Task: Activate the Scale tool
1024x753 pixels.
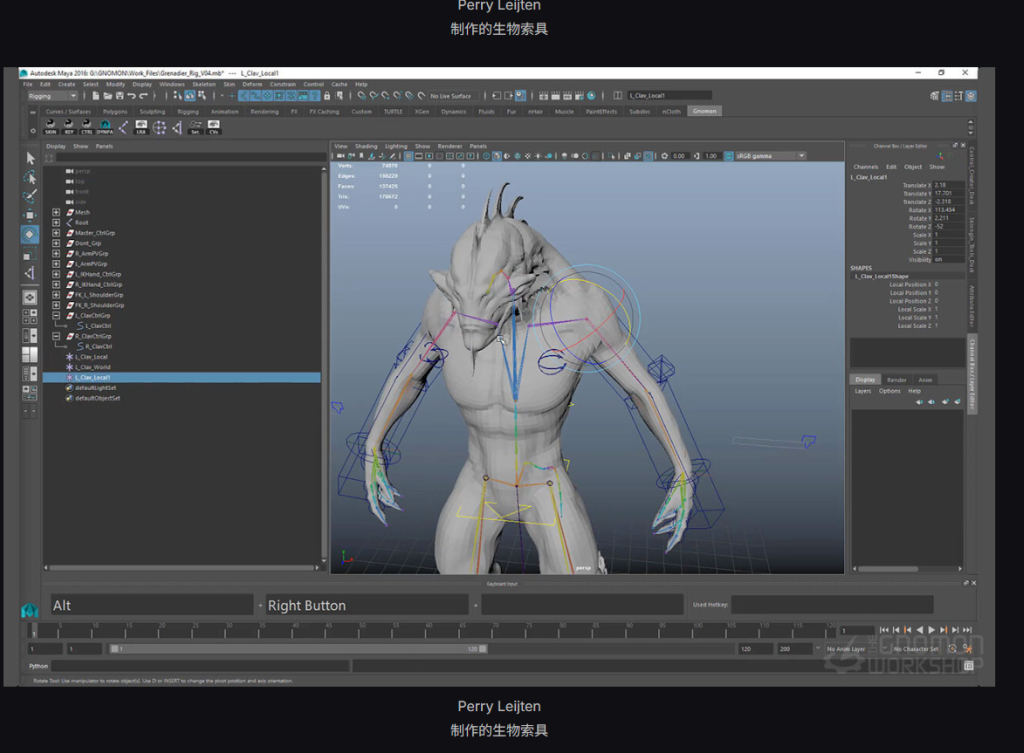Action: 30,254
